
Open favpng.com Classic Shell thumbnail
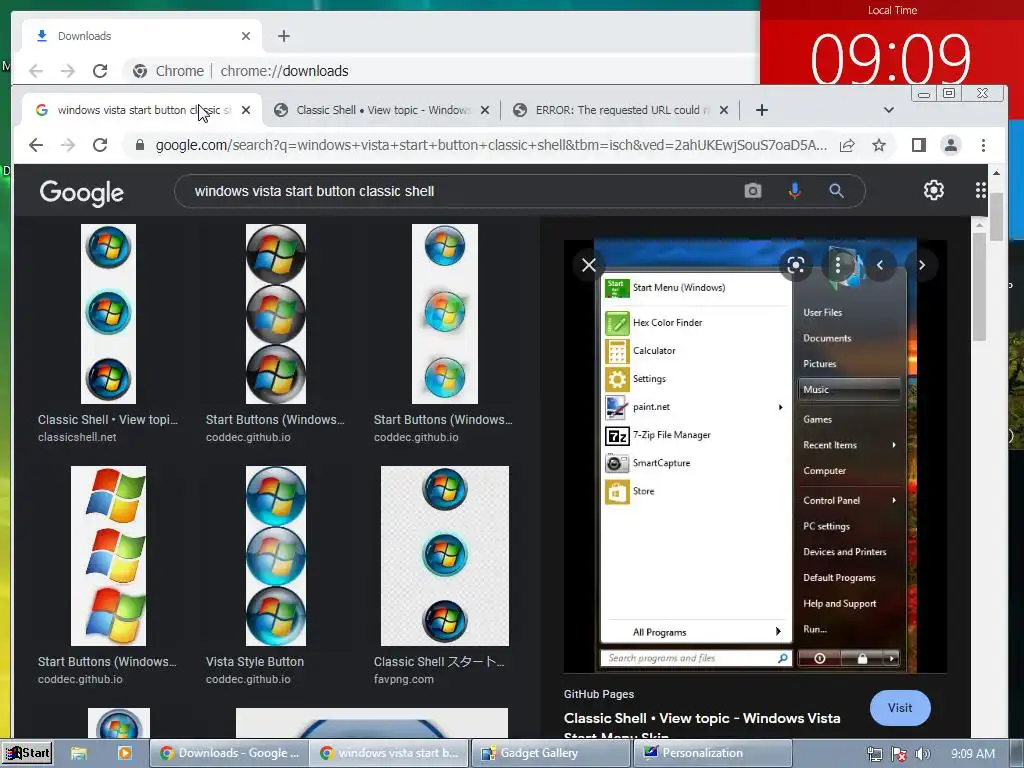445,556
